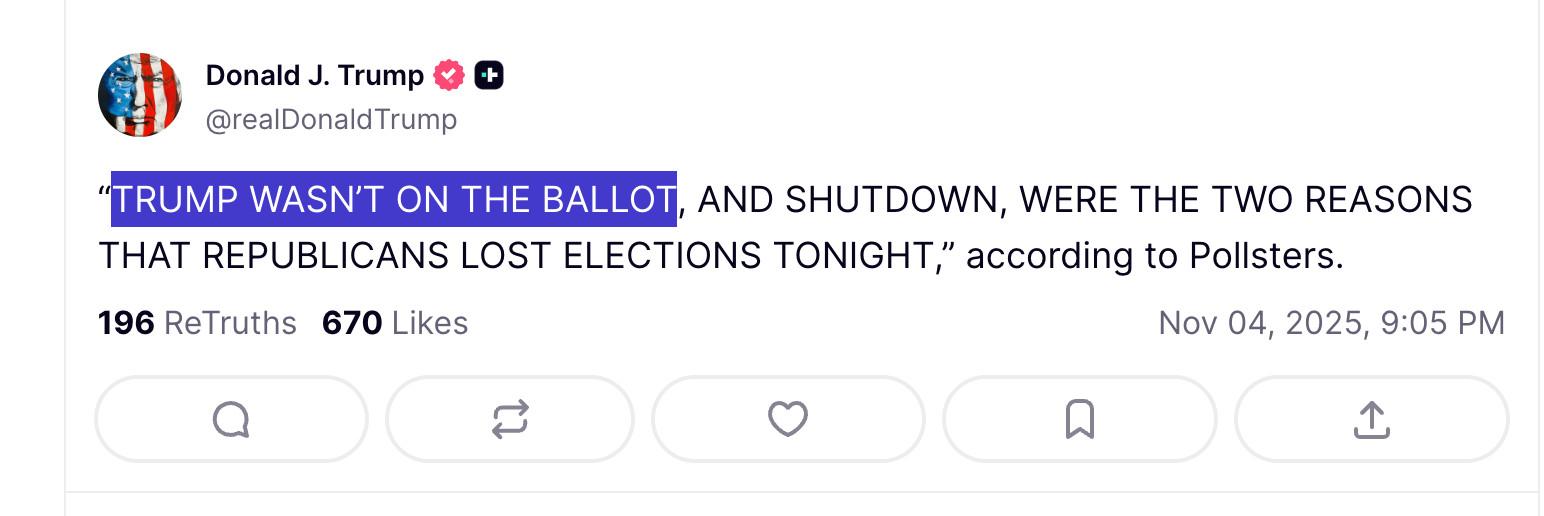The width and height of the screenshot is (1544, 516).
Task: Open the Donald J. Trump profile name
Action: coord(314,75)
